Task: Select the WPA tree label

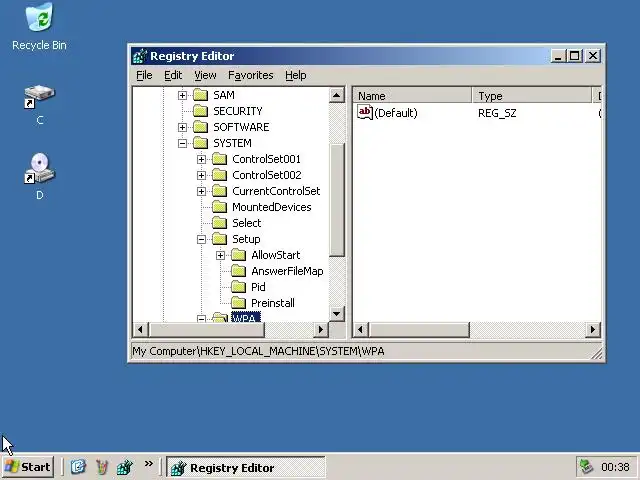Action: tap(245, 317)
